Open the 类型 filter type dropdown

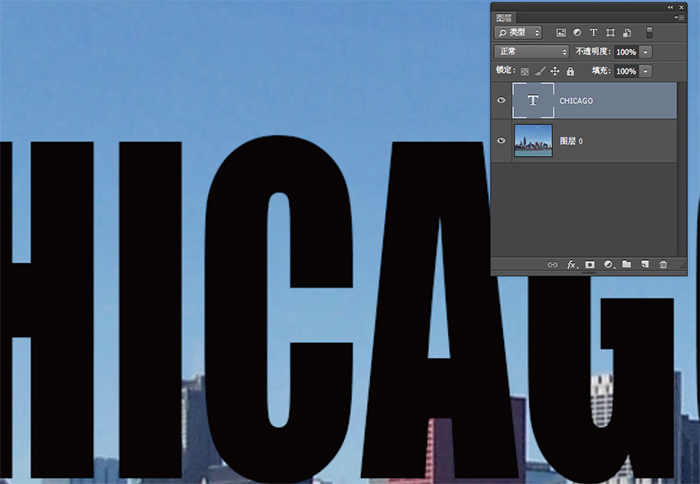[518, 33]
